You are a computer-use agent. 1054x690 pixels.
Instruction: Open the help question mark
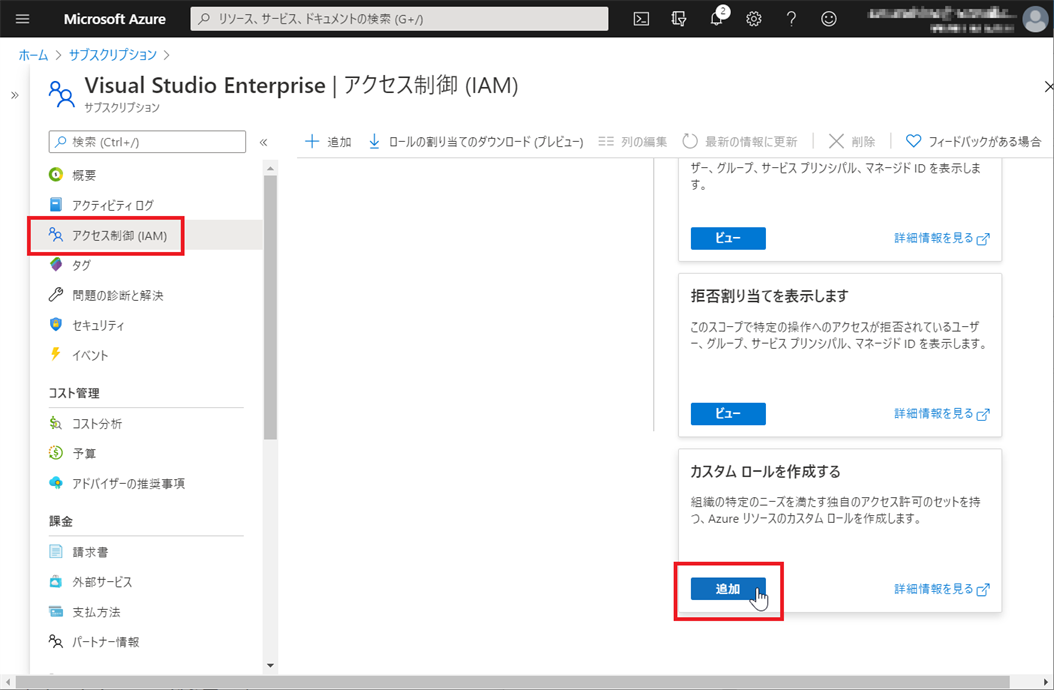coord(791,19)
